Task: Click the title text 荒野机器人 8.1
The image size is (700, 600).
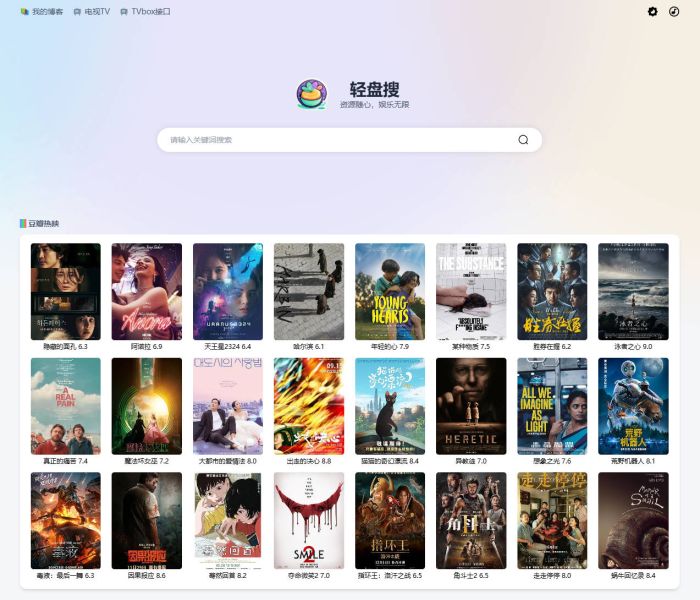Action: coord(633,461)
